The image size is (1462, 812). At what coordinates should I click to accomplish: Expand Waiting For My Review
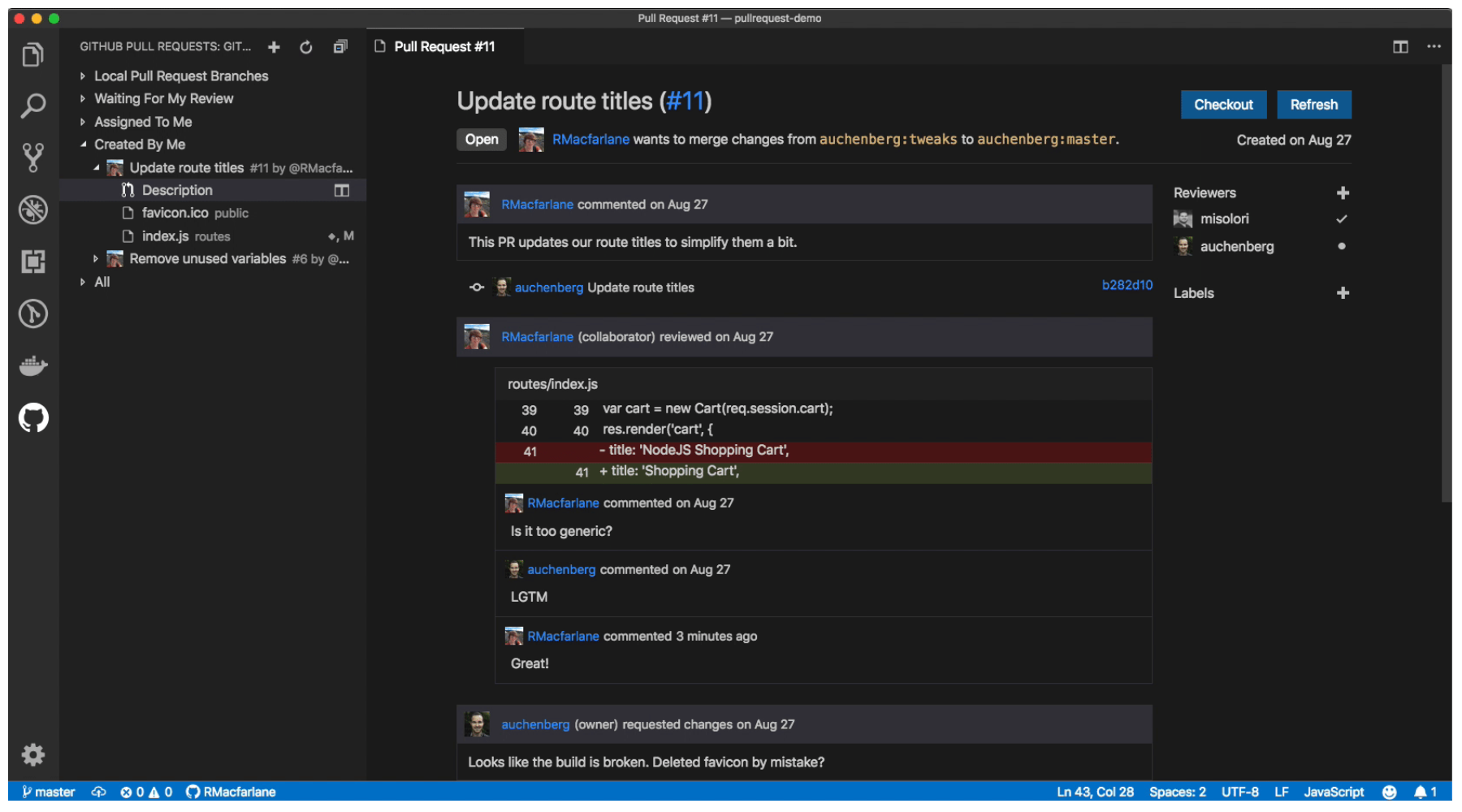(x=164, y=99)
